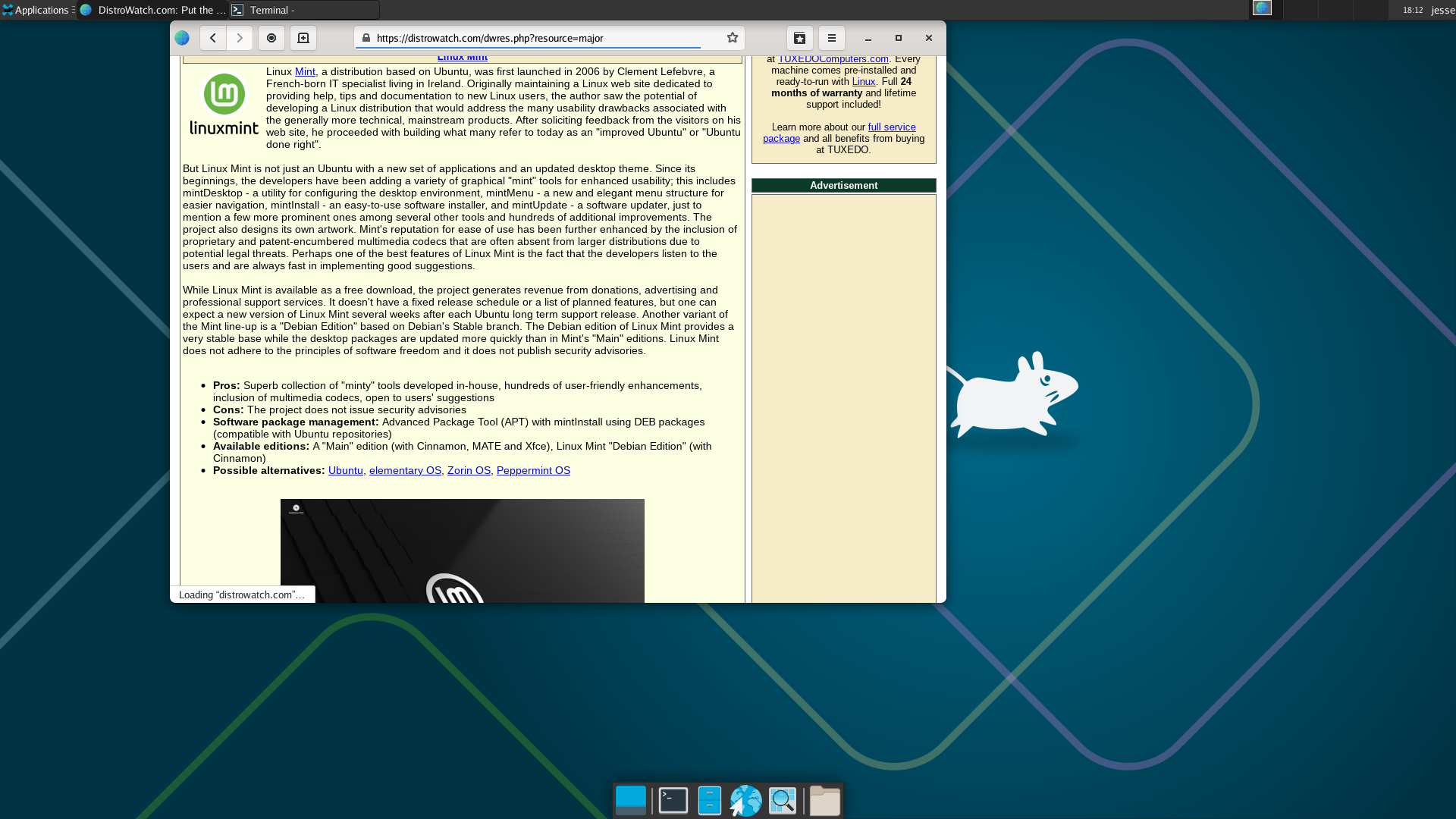Launch web browser from the dock globe icon
1456x819 pixels.
746,800
